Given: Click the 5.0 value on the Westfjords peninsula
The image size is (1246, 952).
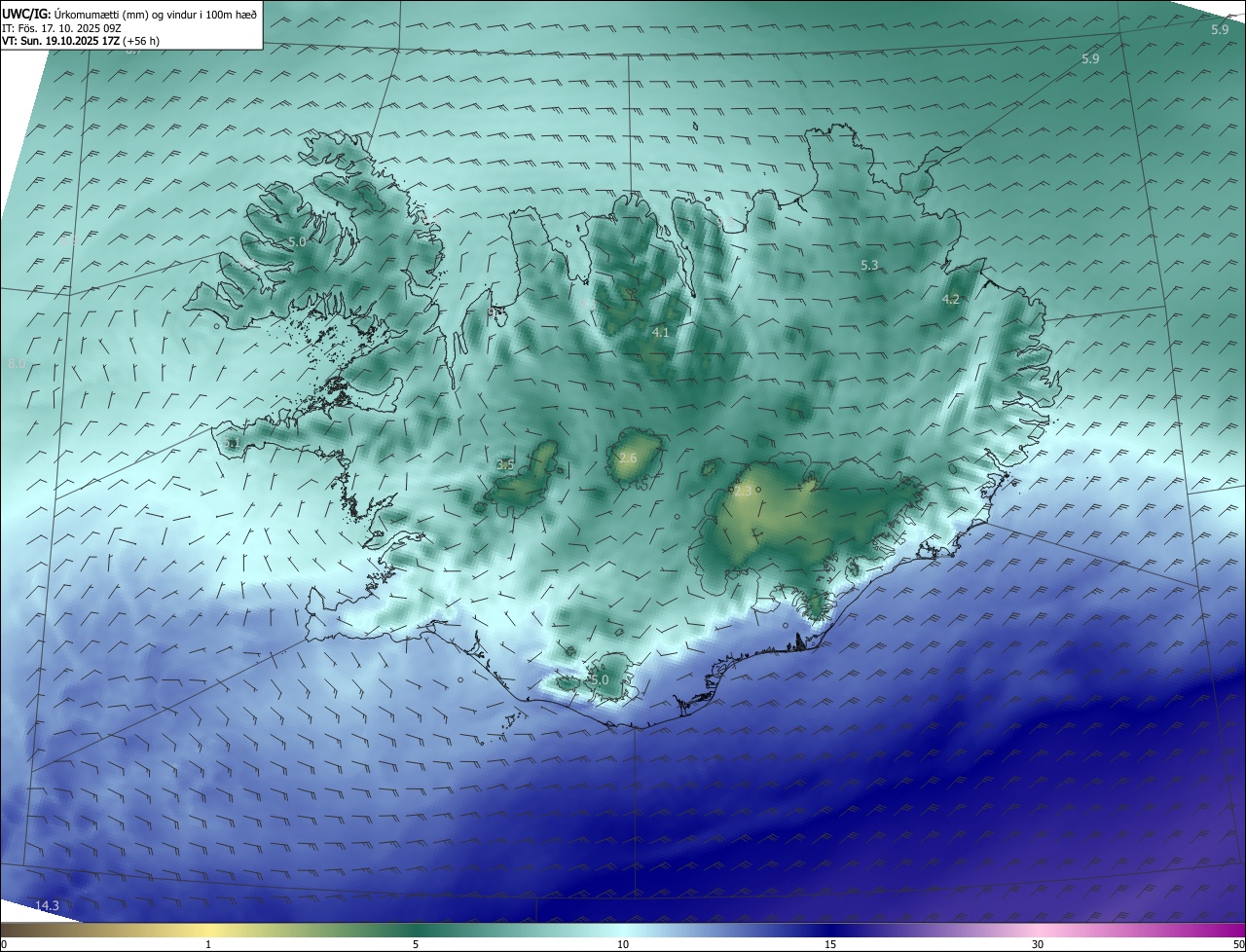Looking at the screenshot, I should pos(297,241).
